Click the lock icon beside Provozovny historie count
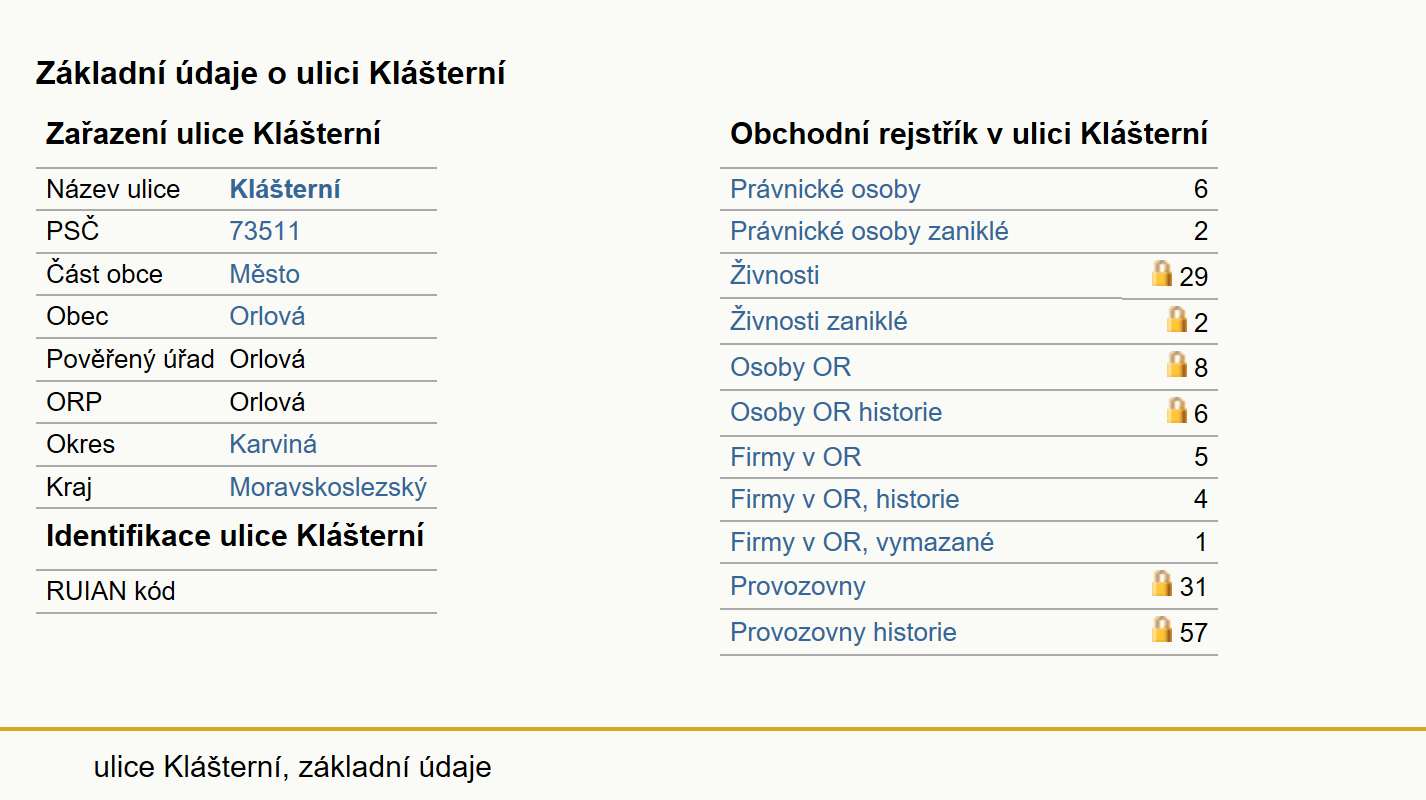The width and height of the screenshot is (1426, 800). click(x=1161, y=630)
